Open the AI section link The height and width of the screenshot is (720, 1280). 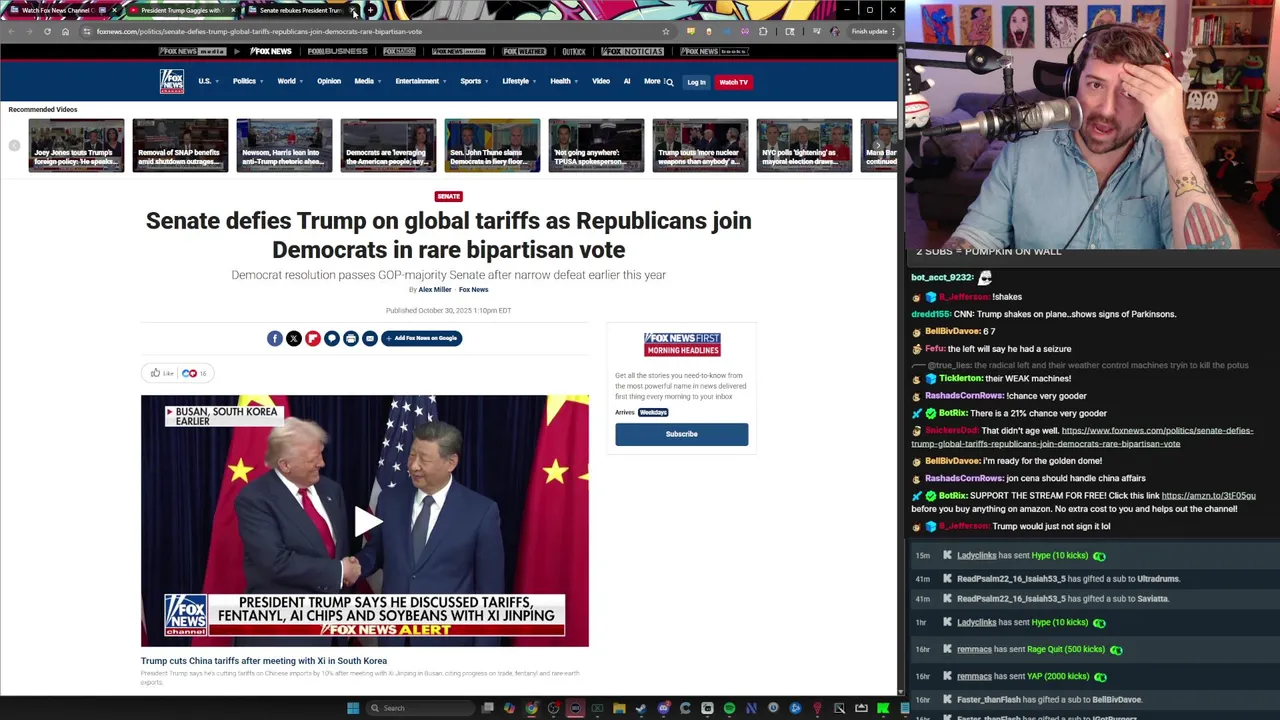point(627,81)
